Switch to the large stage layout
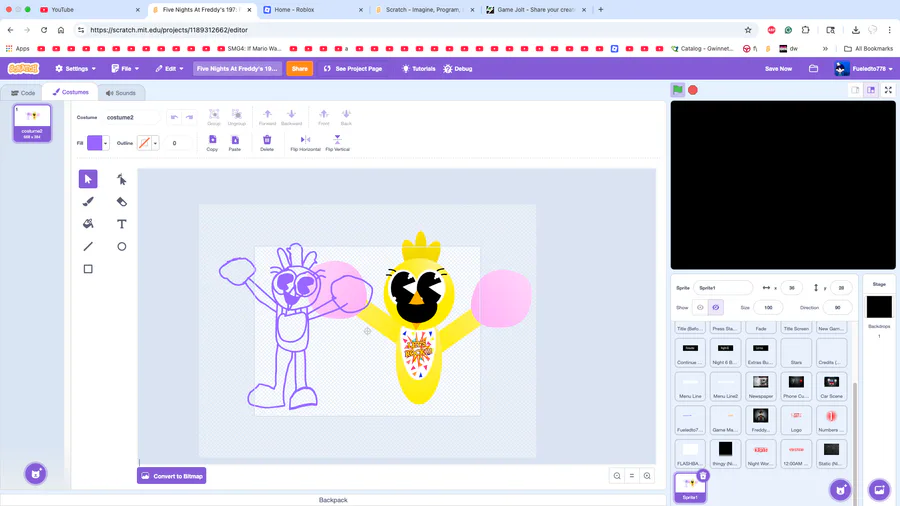Screen dimensions: 900x506 coord(871,90)
